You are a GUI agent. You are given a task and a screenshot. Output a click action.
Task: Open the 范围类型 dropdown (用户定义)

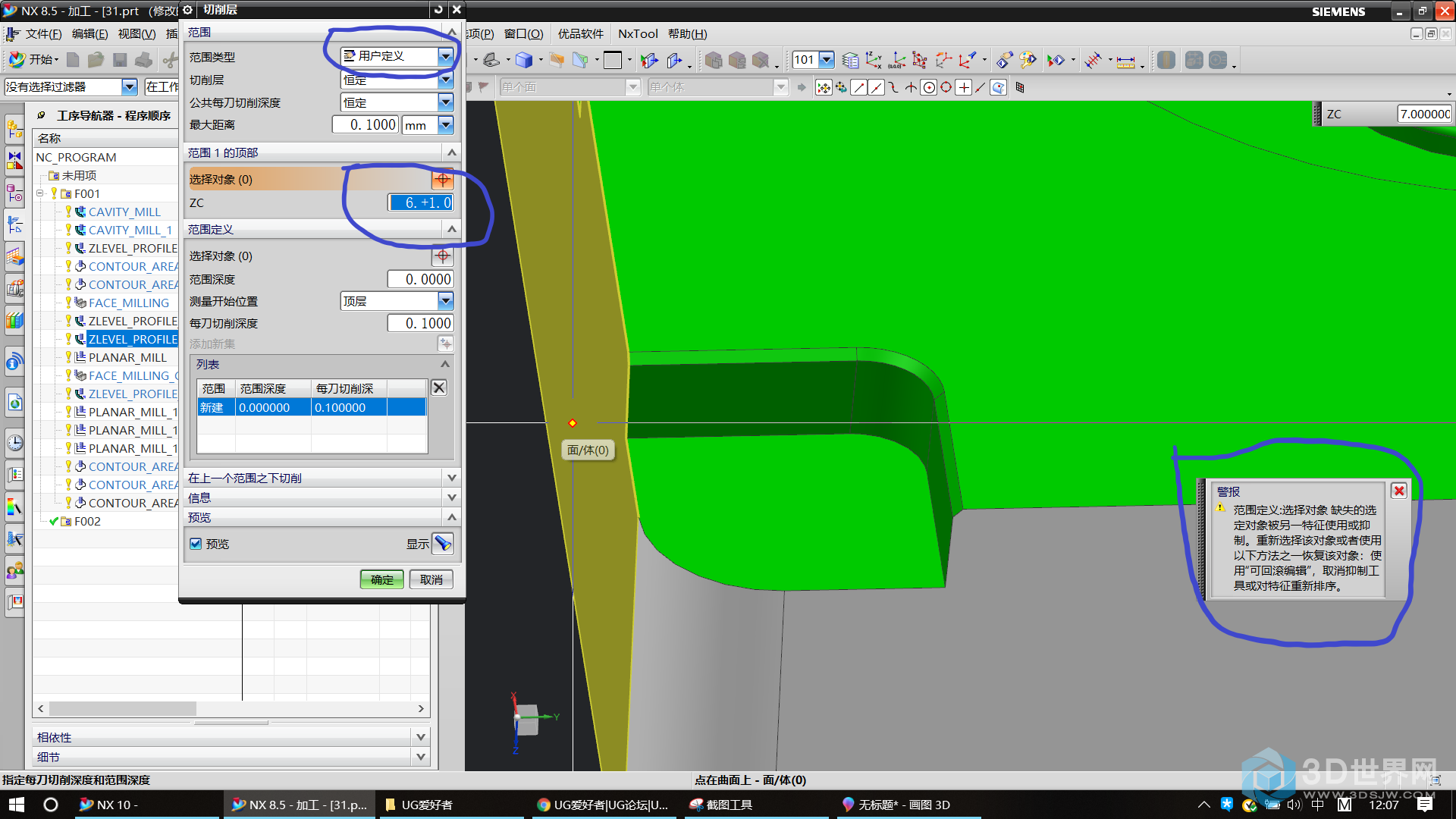(x=397, y=56)
